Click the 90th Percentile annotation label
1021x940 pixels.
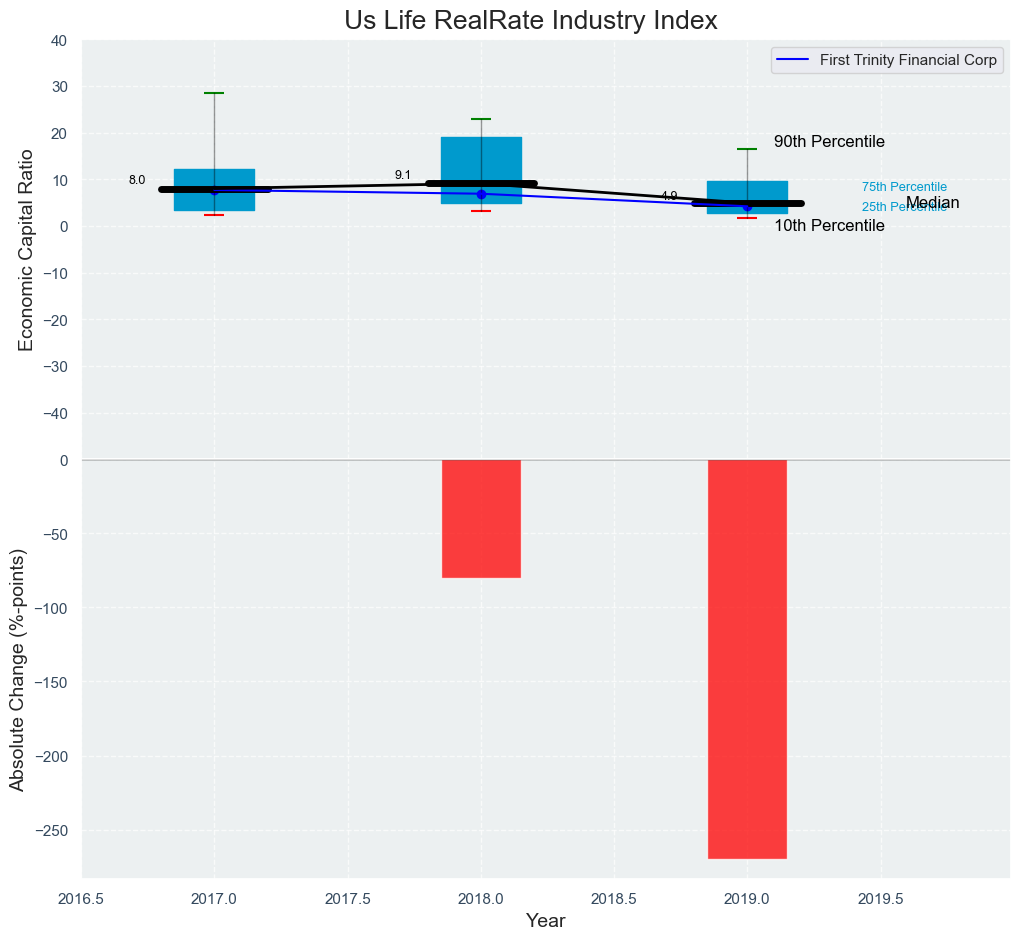829,142
